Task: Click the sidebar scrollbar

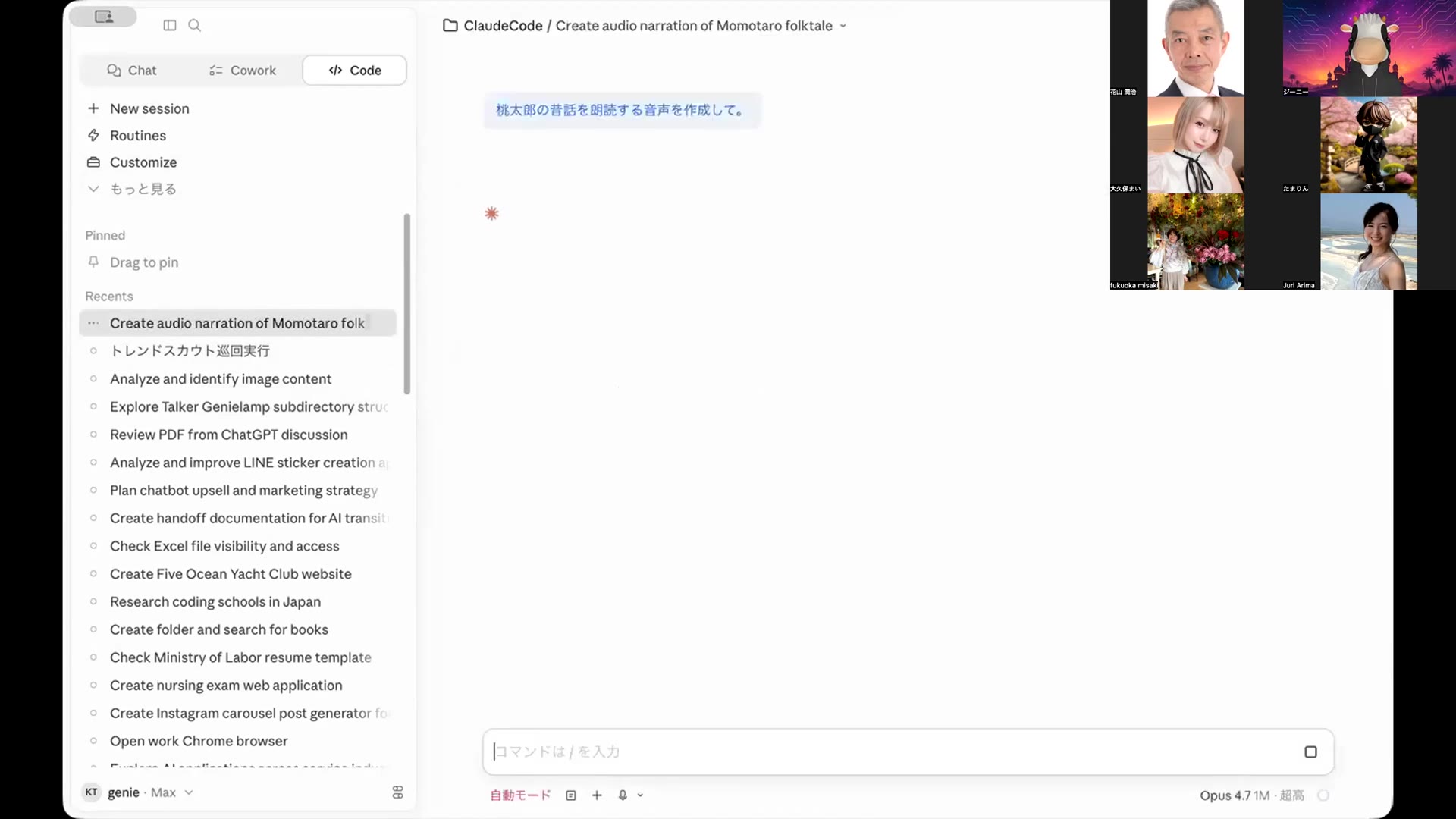Action: [x=407, y=303]
